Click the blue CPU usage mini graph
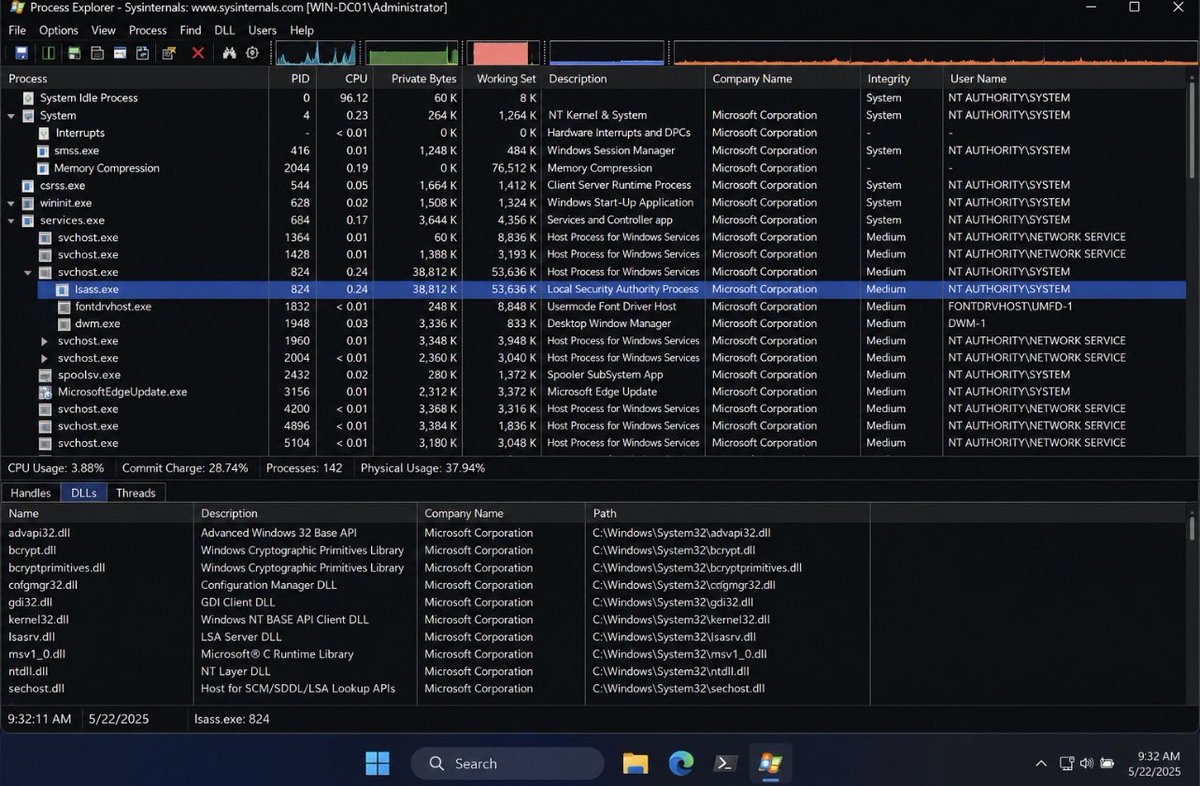The image size is (1200, 786). tap(317, 53)
